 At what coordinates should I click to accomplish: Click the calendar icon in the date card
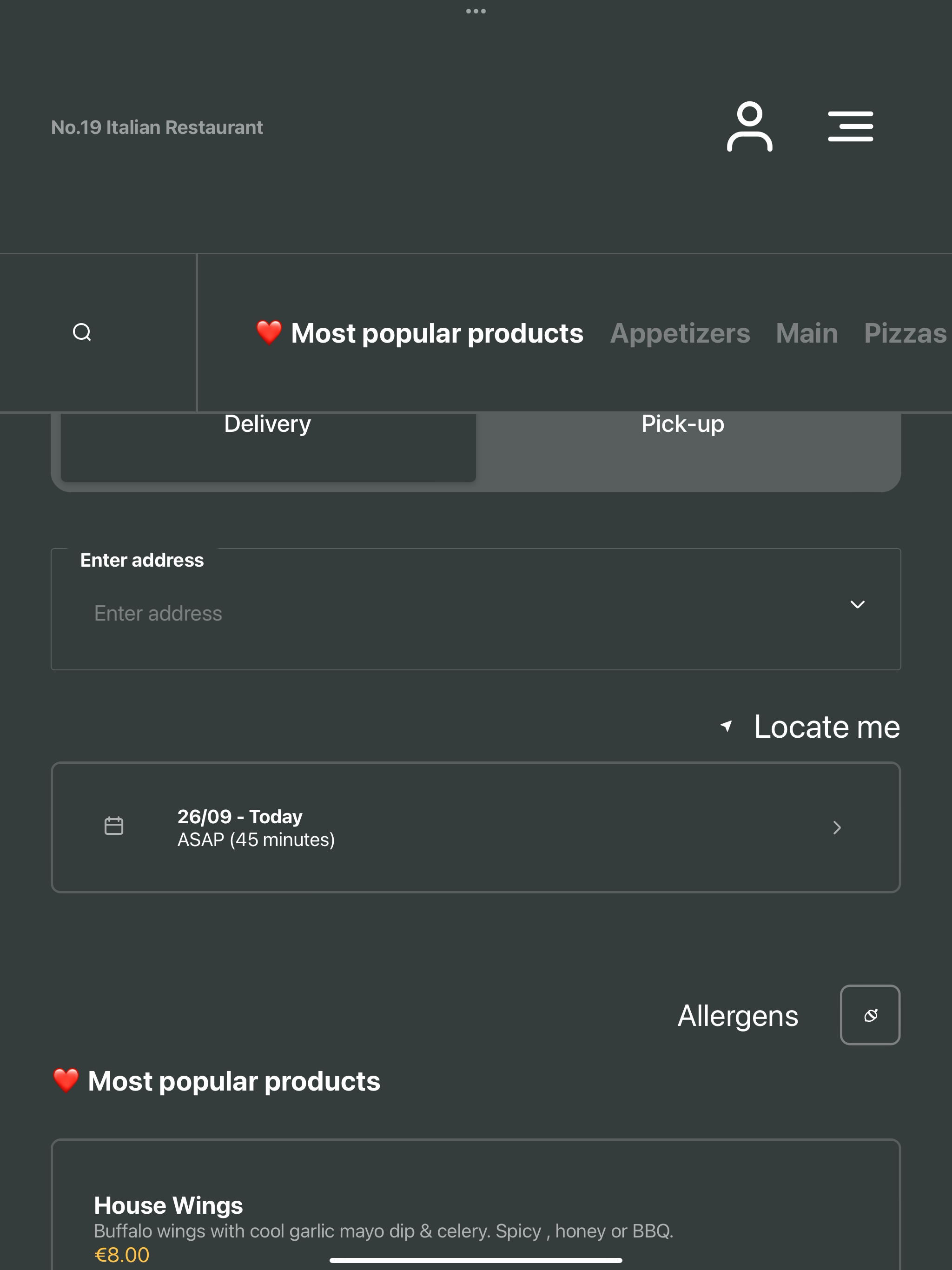114,826
